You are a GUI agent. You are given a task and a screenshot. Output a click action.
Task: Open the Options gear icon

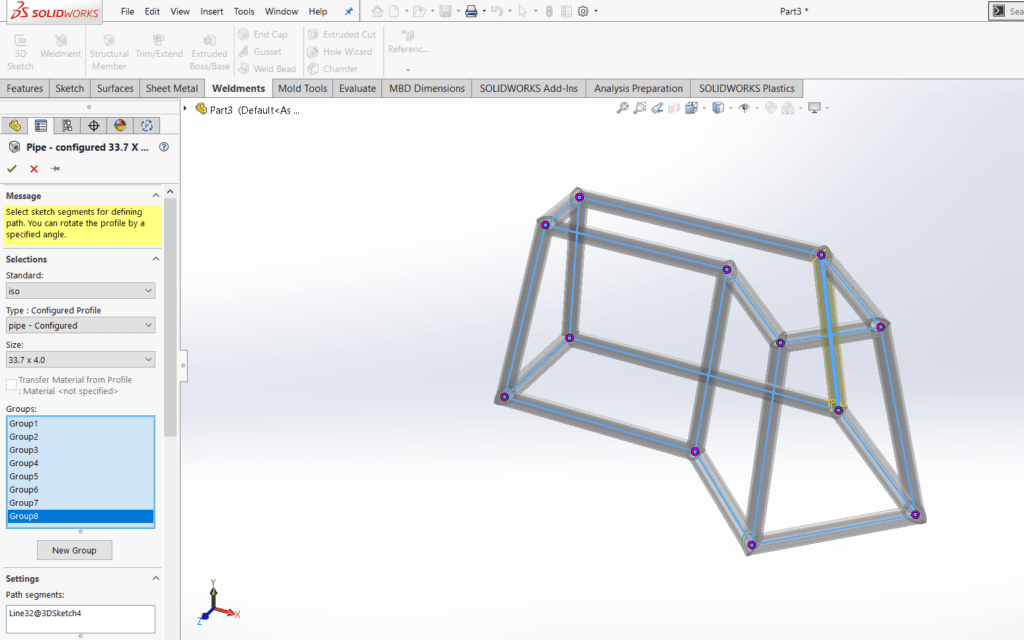(583, 11)
